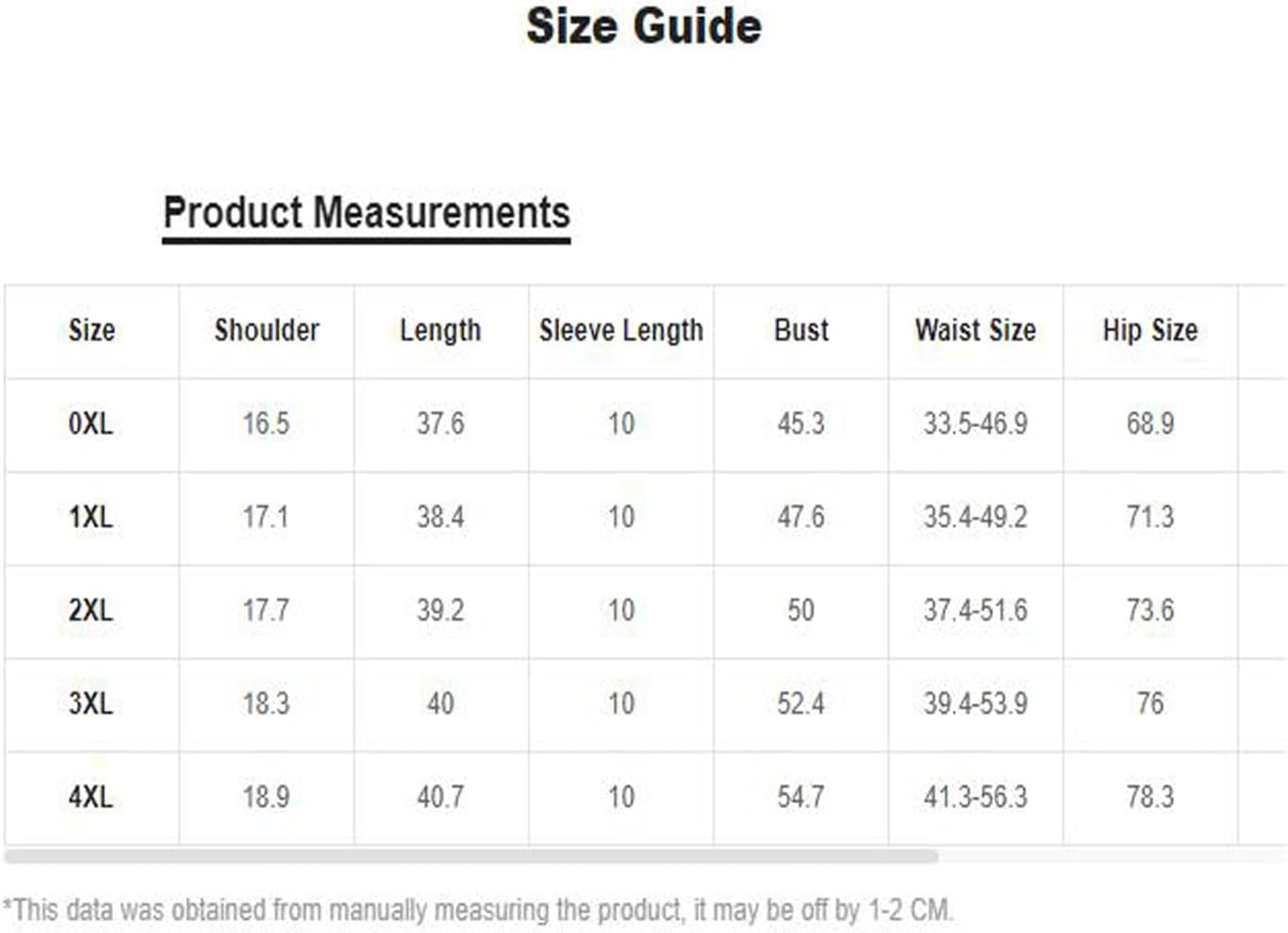
Task: Click the 2XL size row label
Action: tap(91, 611)
